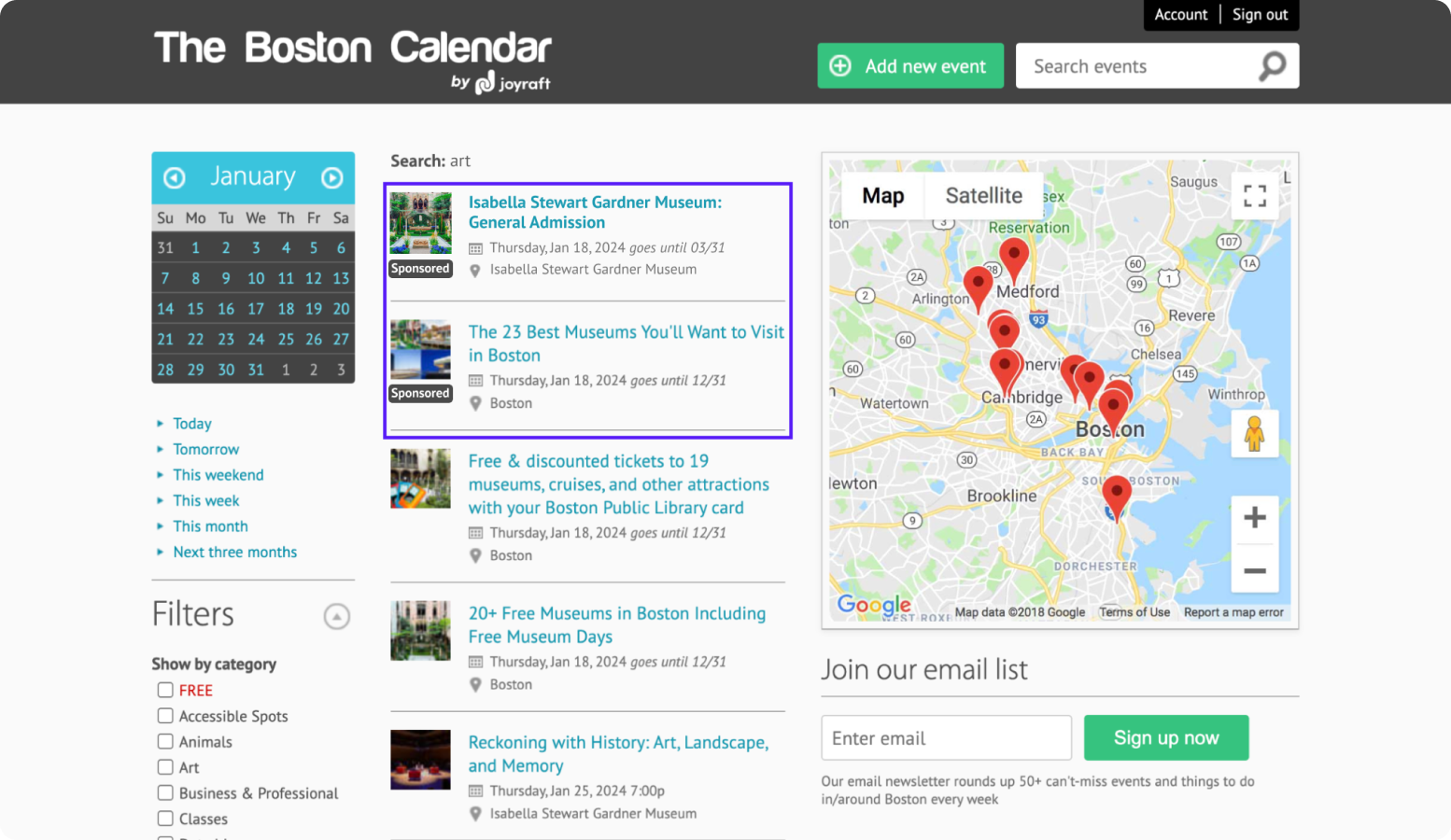This screenshot has width=1451, height=840.
Task: Select January 18 on the calendar
Action: (286, 309)
